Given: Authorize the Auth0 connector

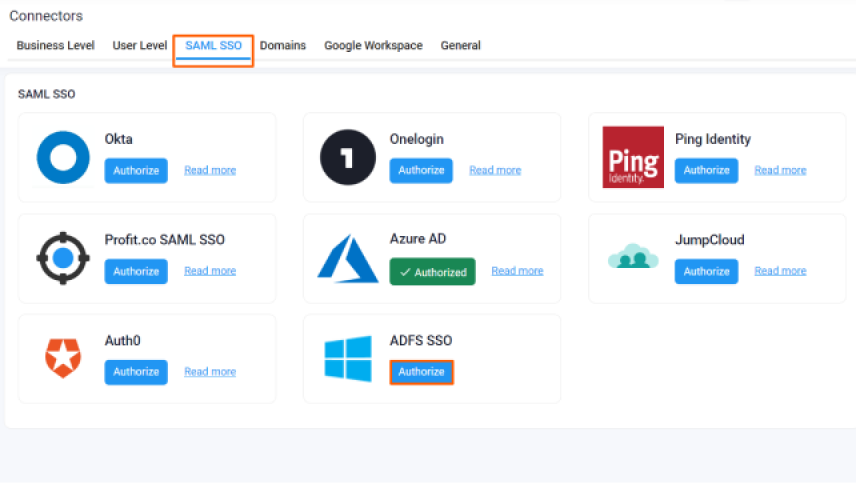Looking at the screenshot, I should click(x=136, y=372).
